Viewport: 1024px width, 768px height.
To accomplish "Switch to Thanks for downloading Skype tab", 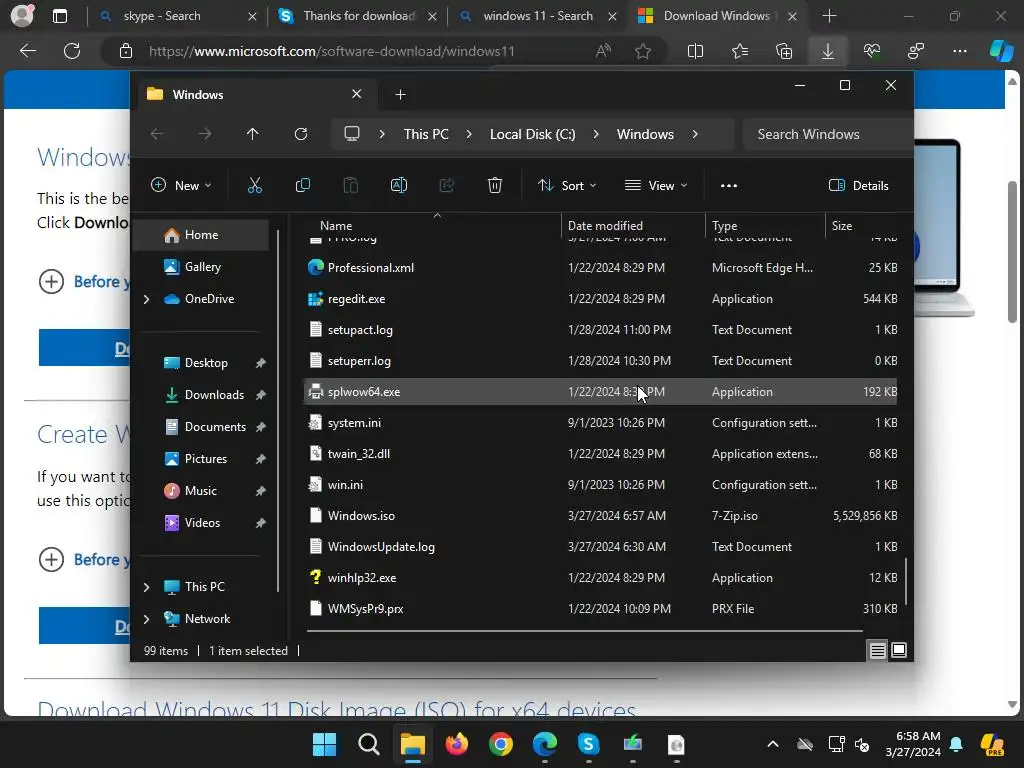I will click(x=358, y=16).
